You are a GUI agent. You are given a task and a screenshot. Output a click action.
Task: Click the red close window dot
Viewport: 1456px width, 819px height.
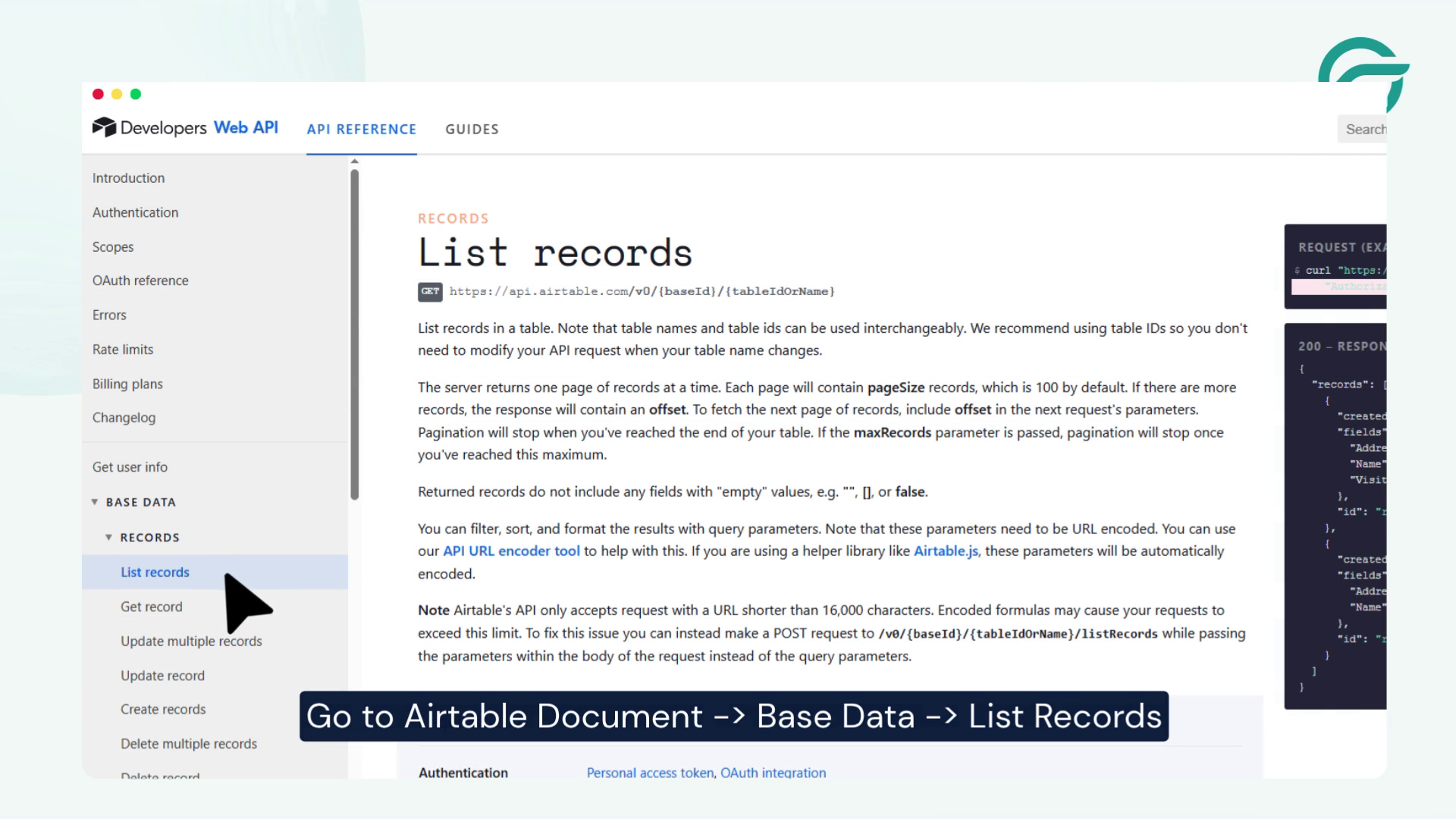[98, 94]
